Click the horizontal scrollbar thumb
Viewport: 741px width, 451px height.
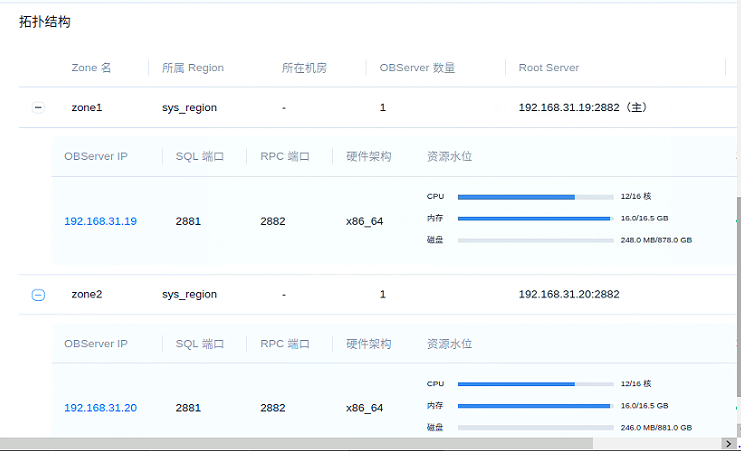click(x=296, y=443)
